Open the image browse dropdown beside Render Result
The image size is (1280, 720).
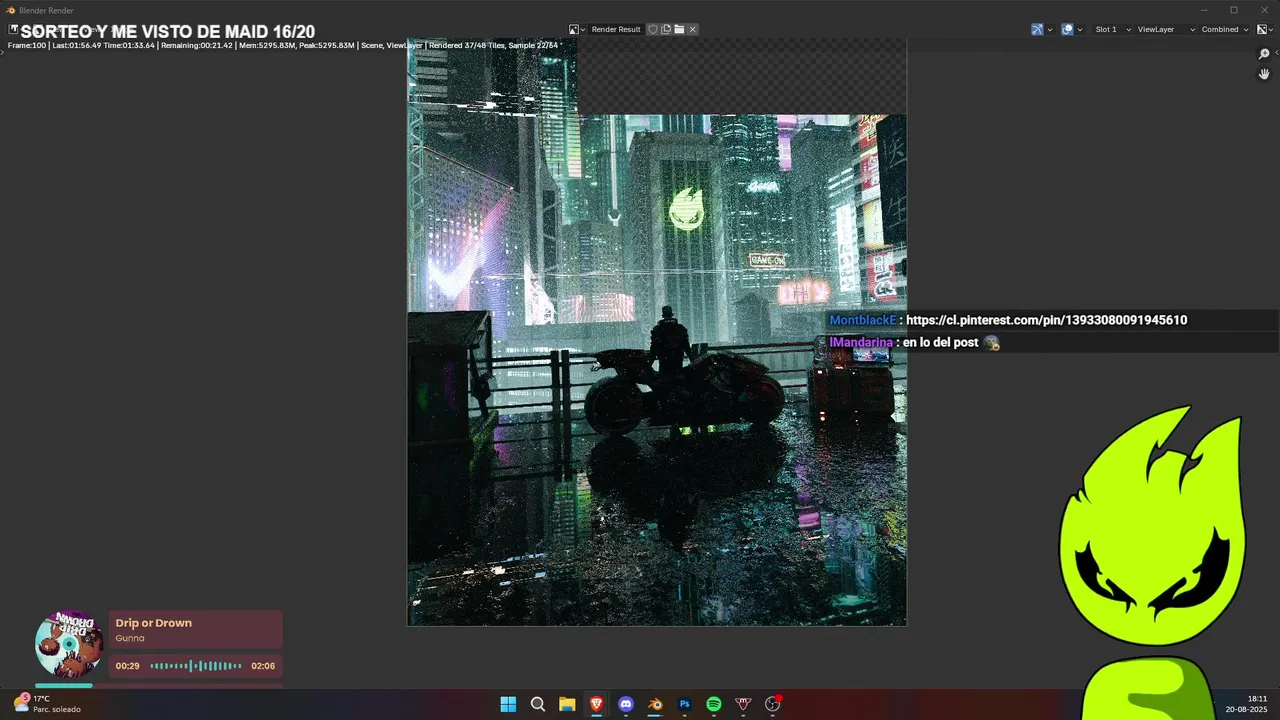(577, 29)
